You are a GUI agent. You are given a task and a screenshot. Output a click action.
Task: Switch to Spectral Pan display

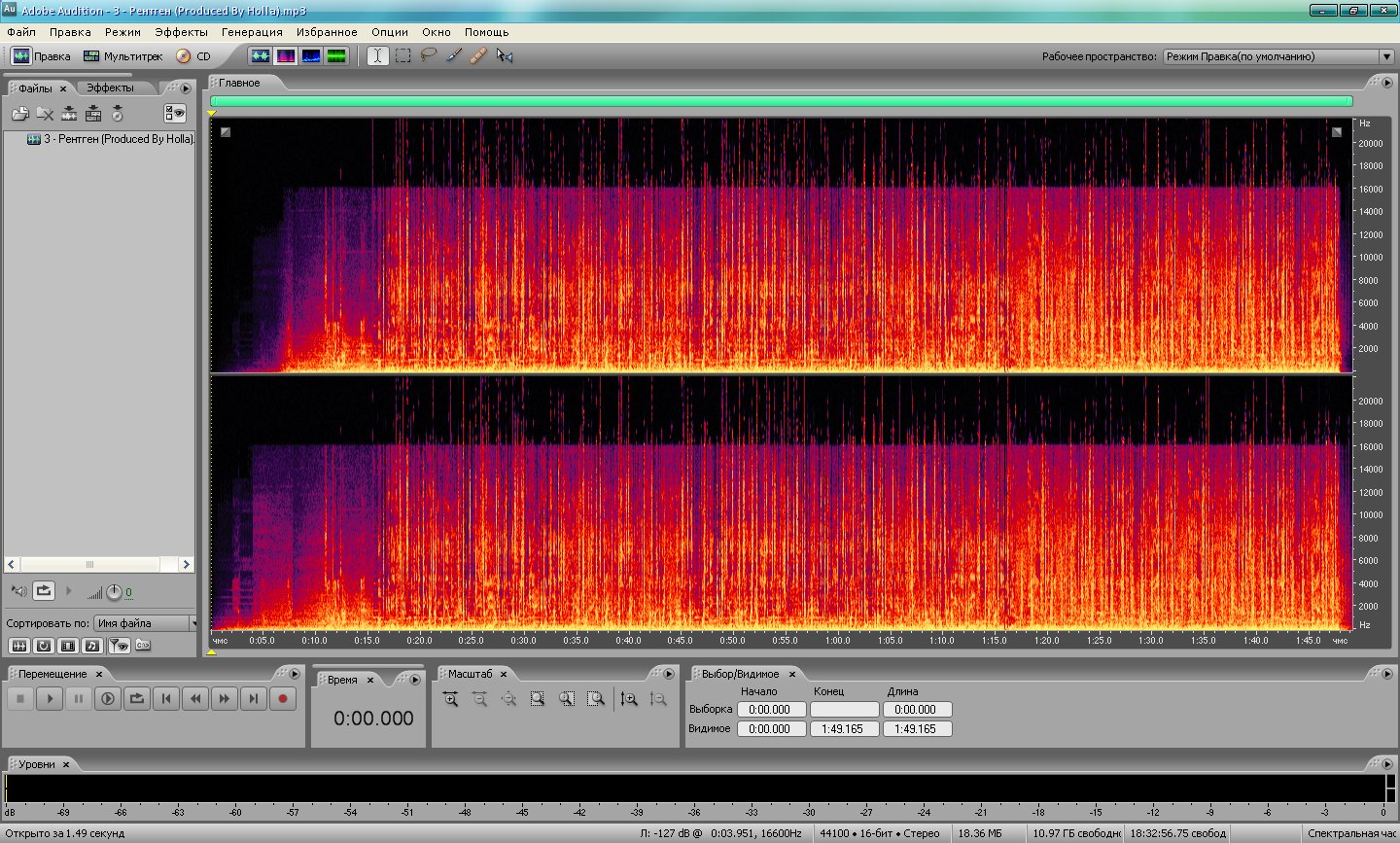[x=310, y=56]
